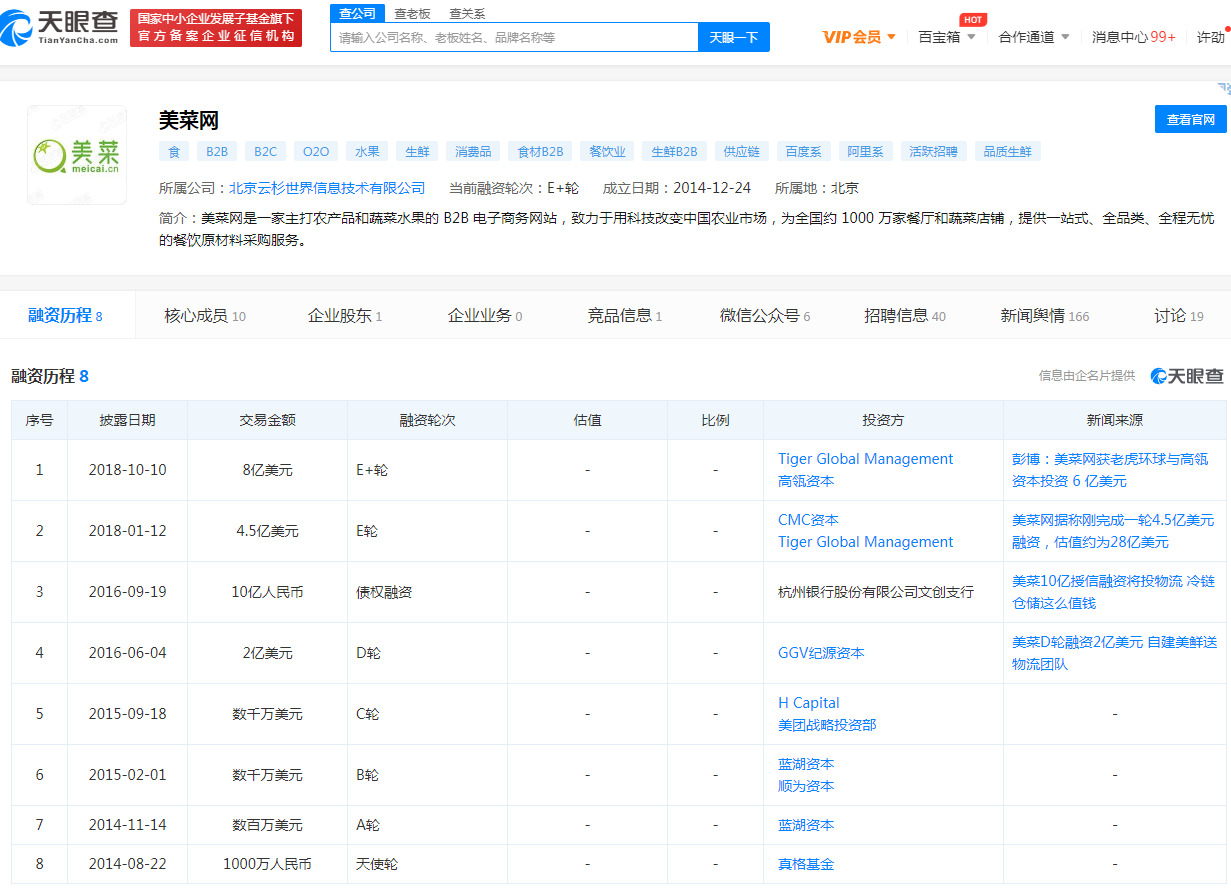The image size is (1231, 888).
Task: Click the 融资轮次 column header
Action: 427,420
